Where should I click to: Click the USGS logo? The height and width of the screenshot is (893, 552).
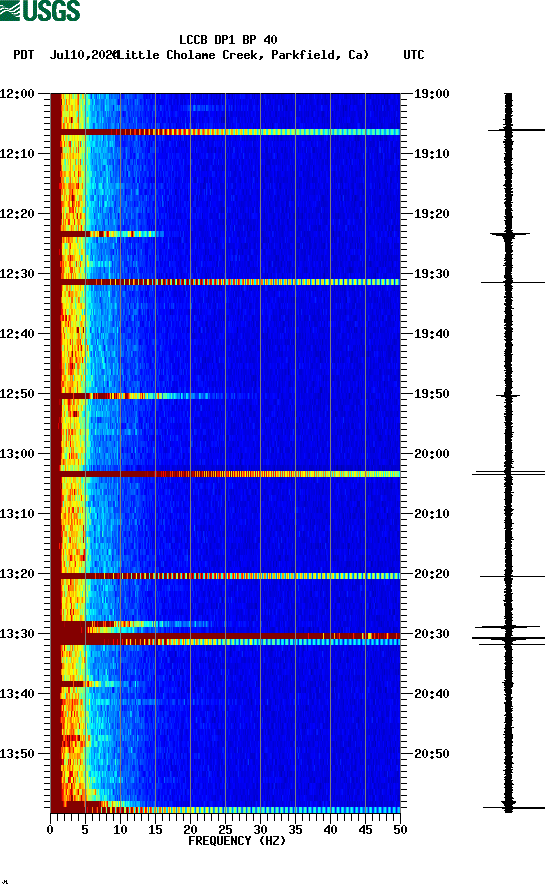40,10
